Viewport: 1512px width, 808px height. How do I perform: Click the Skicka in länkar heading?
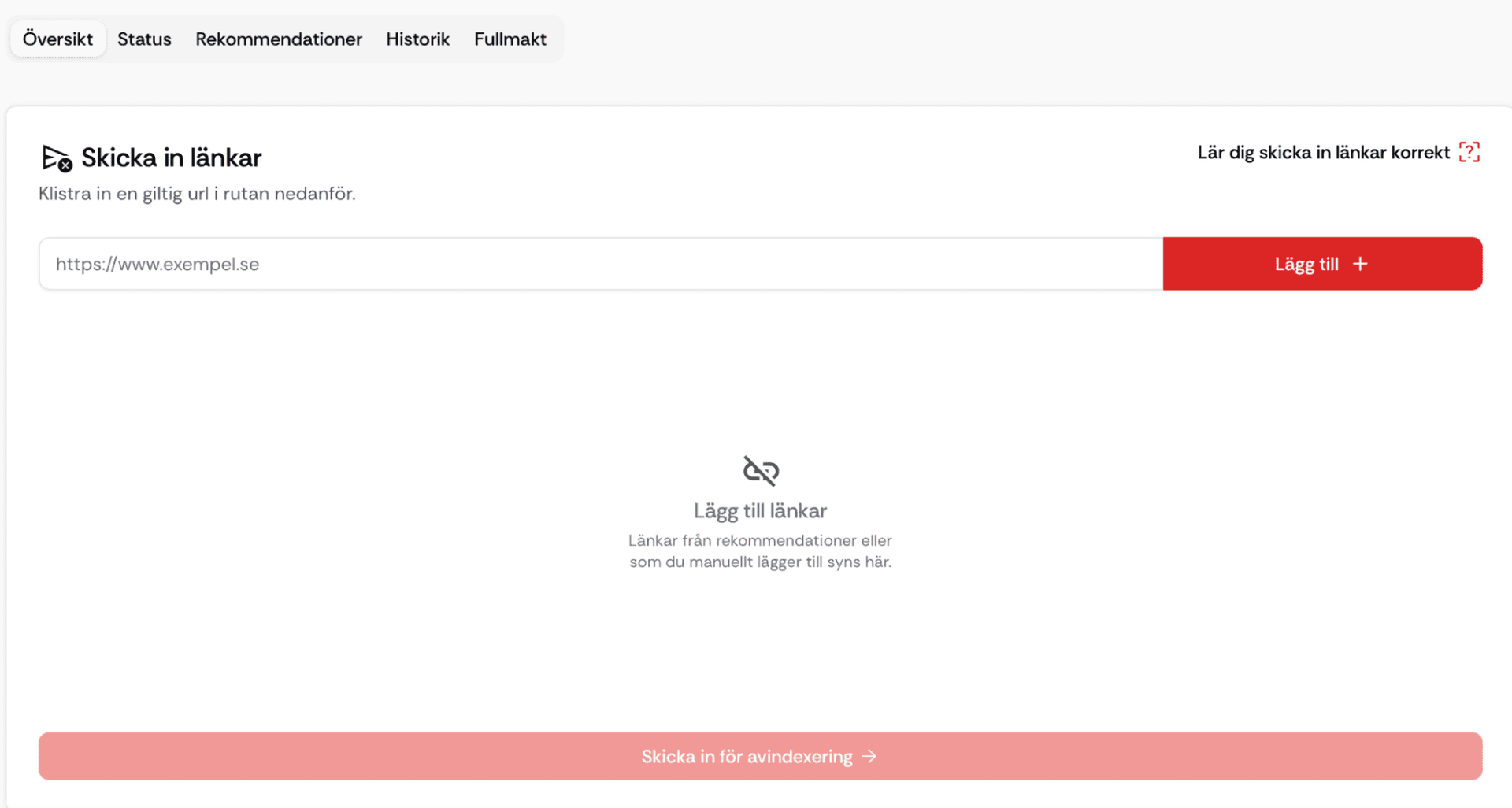(171, 158)
